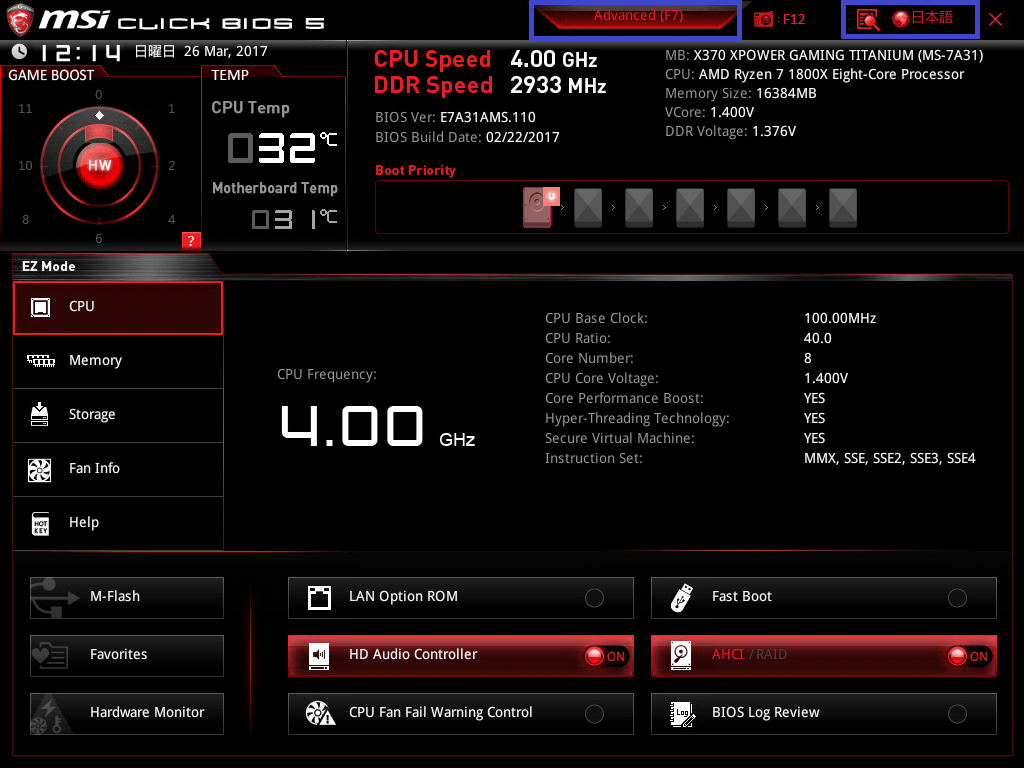
Task: Click the EZ Mode header label
Action: pos(49,266)
